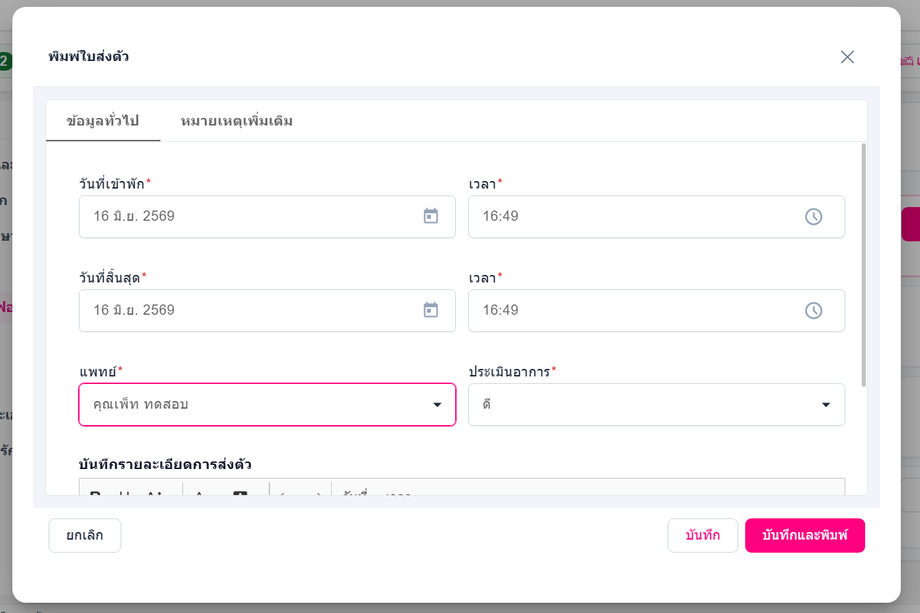920x613 pixels.
Task: Click the วันที่สิ้นสุด date field
Action: click(x=267, y=310)
